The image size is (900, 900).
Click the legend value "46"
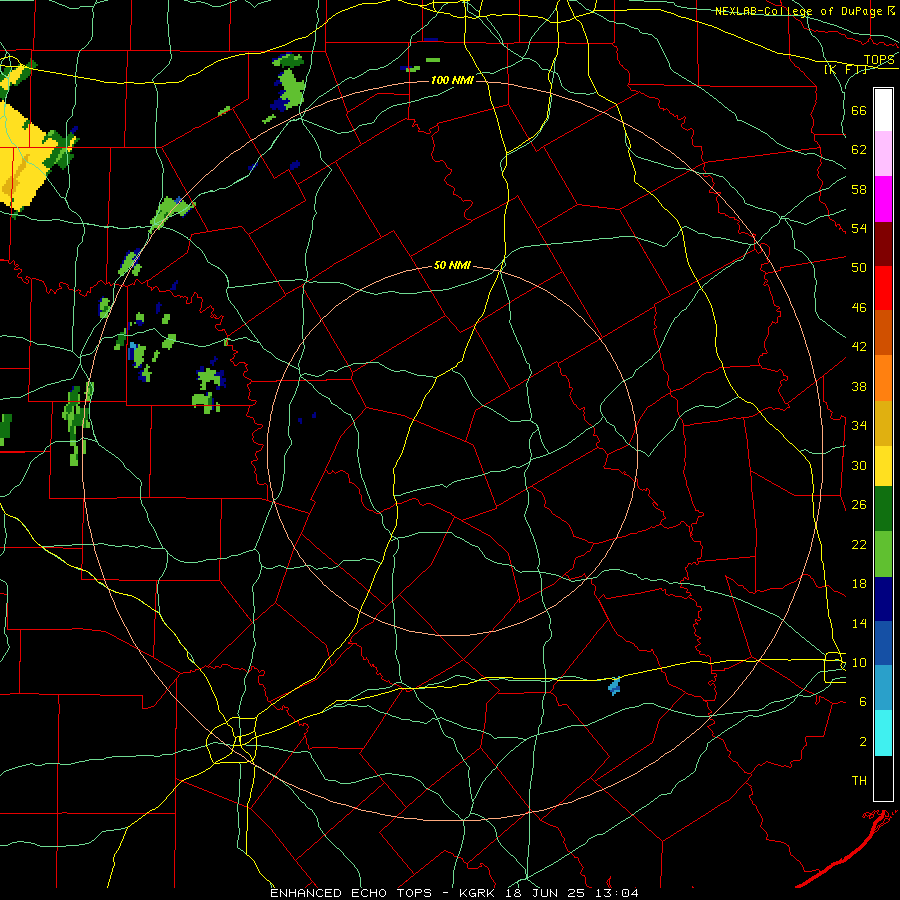click(x=859, y=308)
